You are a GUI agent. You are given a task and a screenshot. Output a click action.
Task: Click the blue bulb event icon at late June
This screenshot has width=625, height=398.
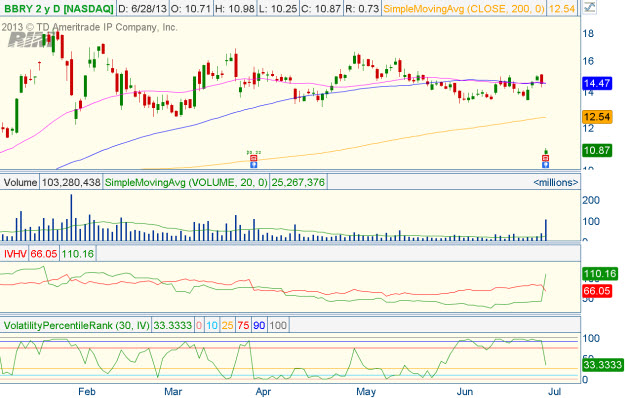pos(546,165)
